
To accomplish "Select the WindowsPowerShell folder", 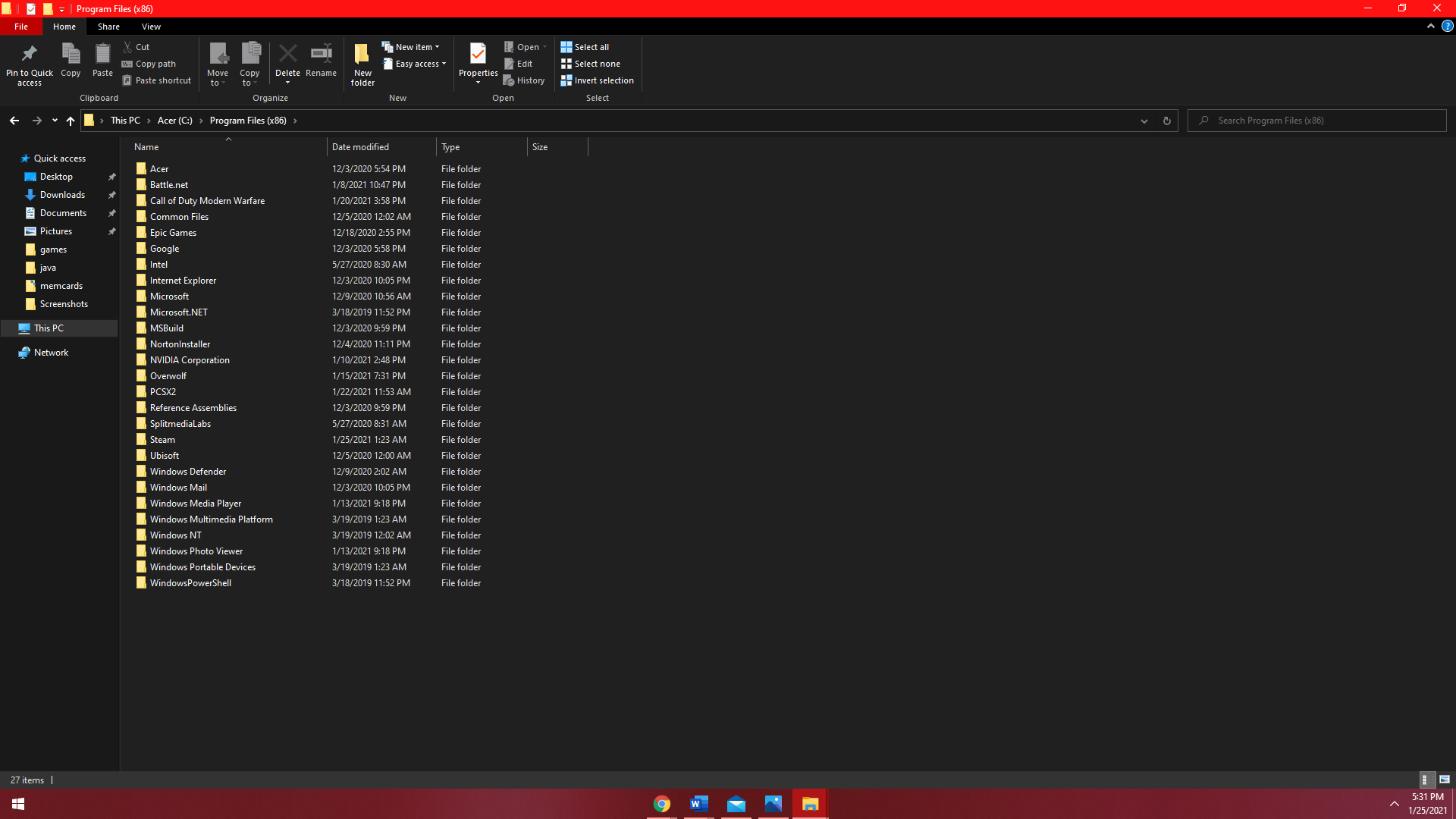I will pos(190,583).
